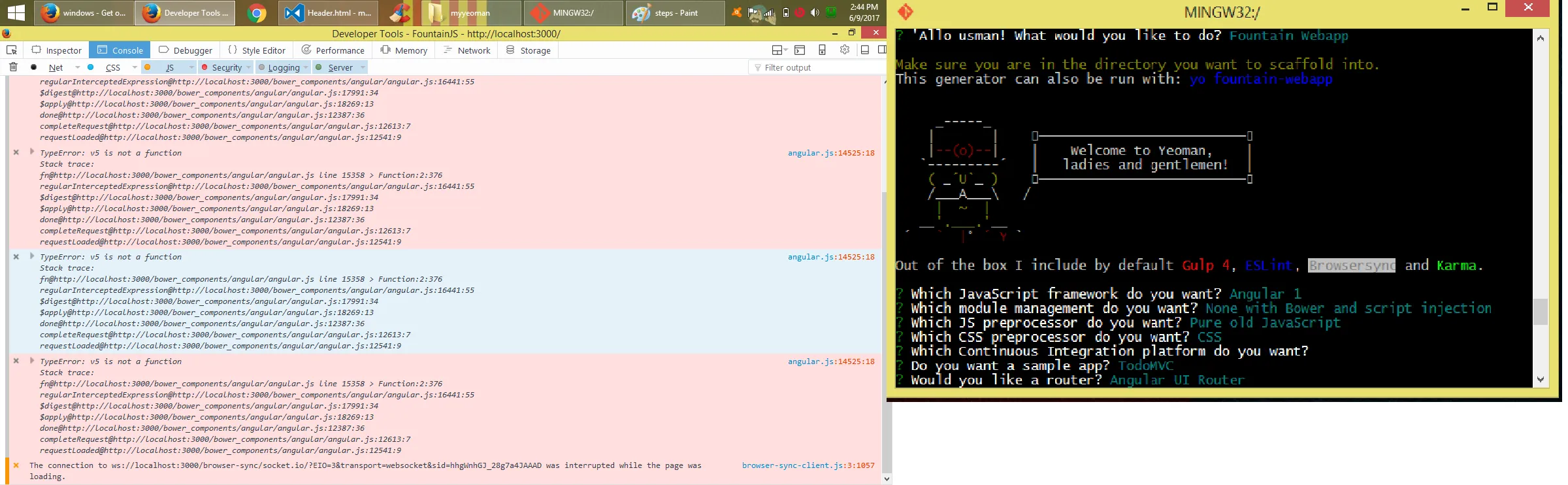Click the MINGW32 terminal scrollbar thumb

point(1540,311)
